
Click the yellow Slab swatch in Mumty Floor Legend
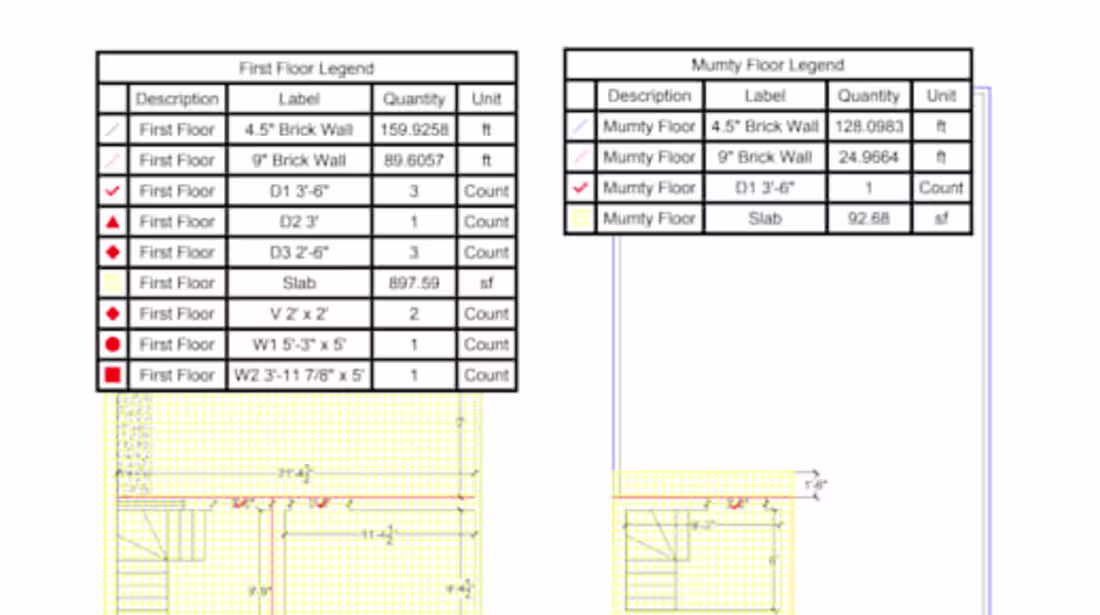pyautogui.click(x=580, y=219)
